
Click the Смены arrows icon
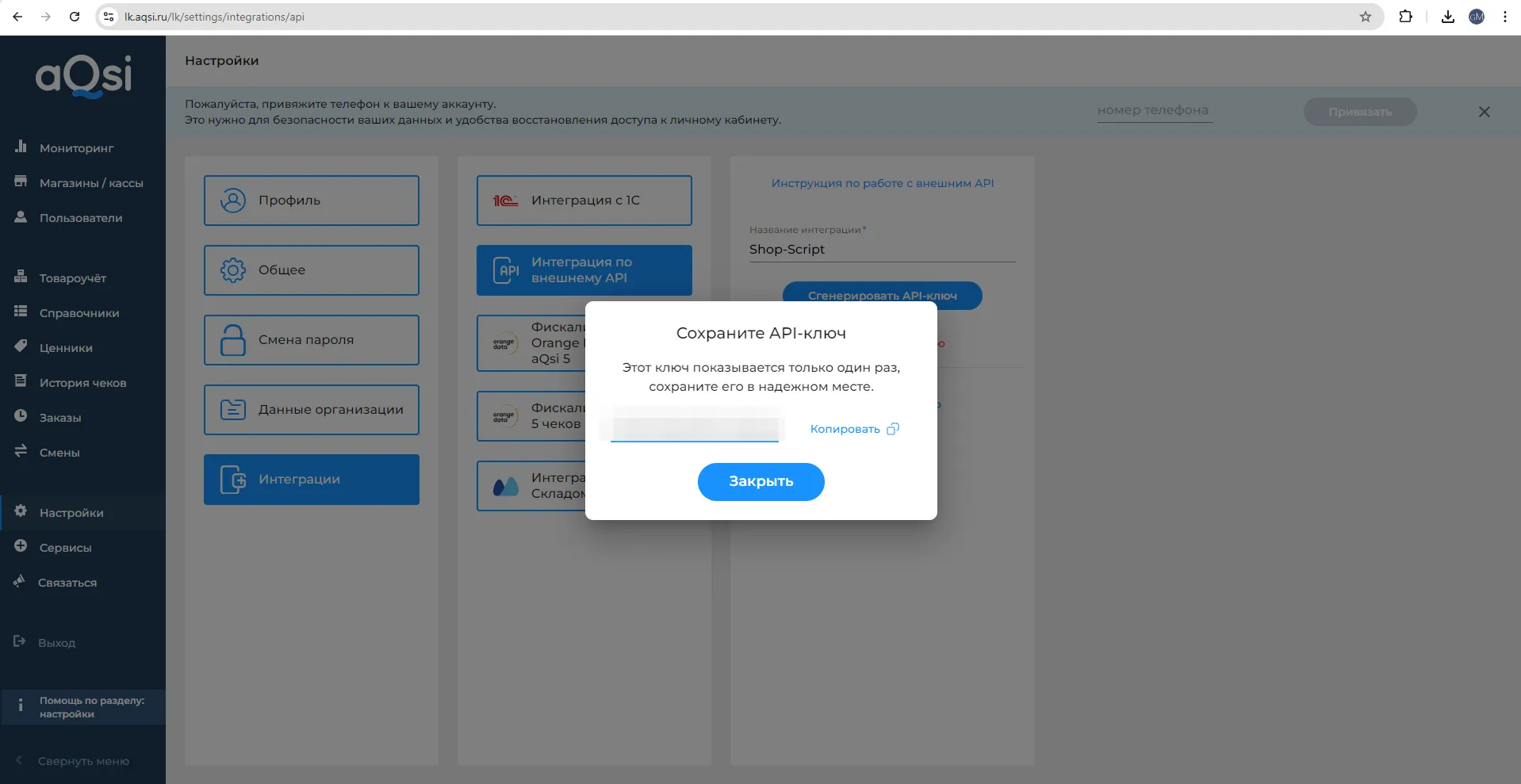point(21,452)
